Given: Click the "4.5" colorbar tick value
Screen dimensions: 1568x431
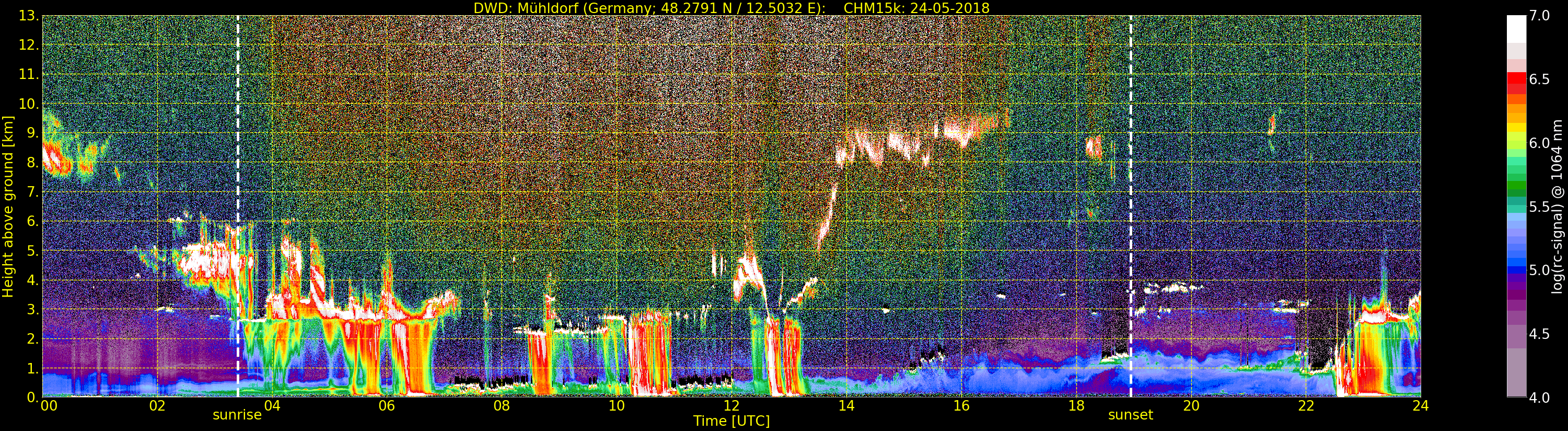Looking at the screenshot, I should pyautogui.click(x=1539, y=334).
